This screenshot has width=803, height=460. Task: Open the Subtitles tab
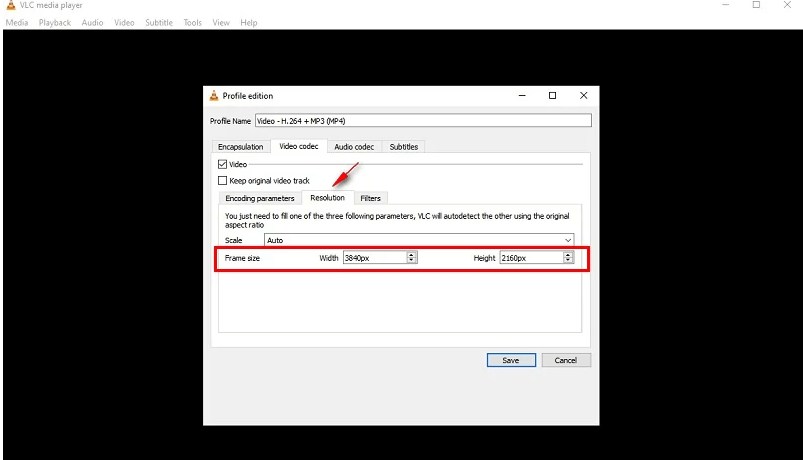[404, 147]
